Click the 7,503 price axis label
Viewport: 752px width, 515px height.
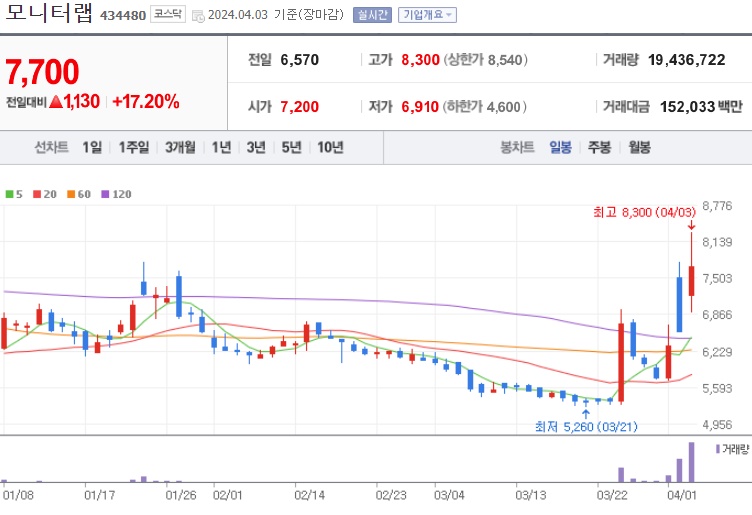pos(717,279)
